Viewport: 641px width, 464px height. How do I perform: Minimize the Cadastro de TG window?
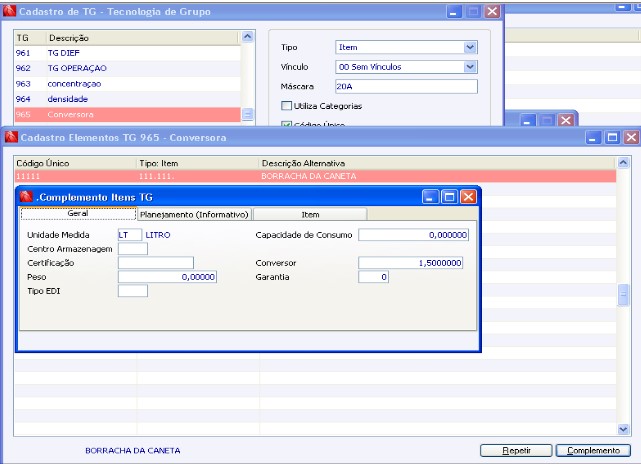point(454,11)
